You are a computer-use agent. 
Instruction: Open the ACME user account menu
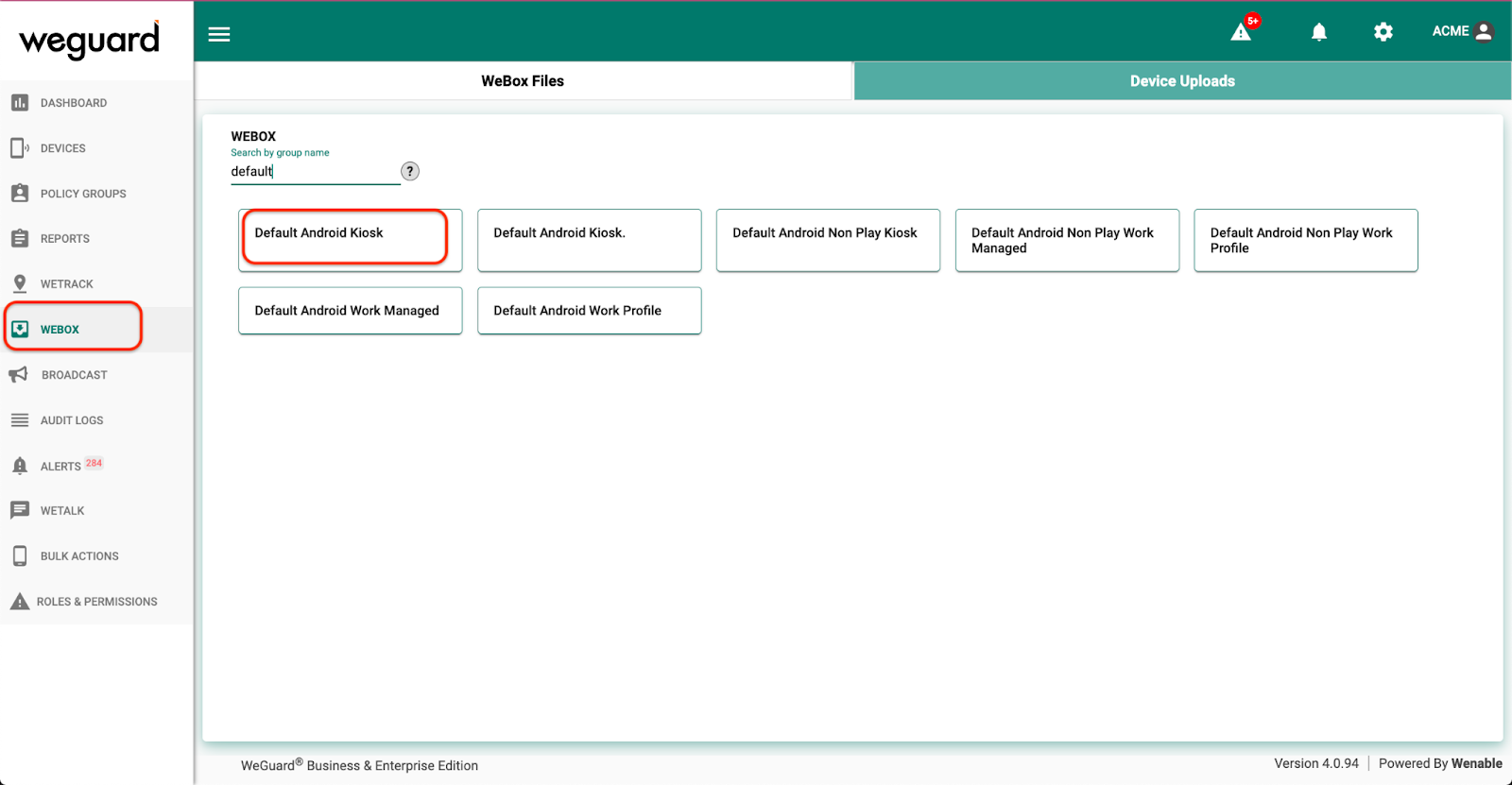(x=1462, y=31)
